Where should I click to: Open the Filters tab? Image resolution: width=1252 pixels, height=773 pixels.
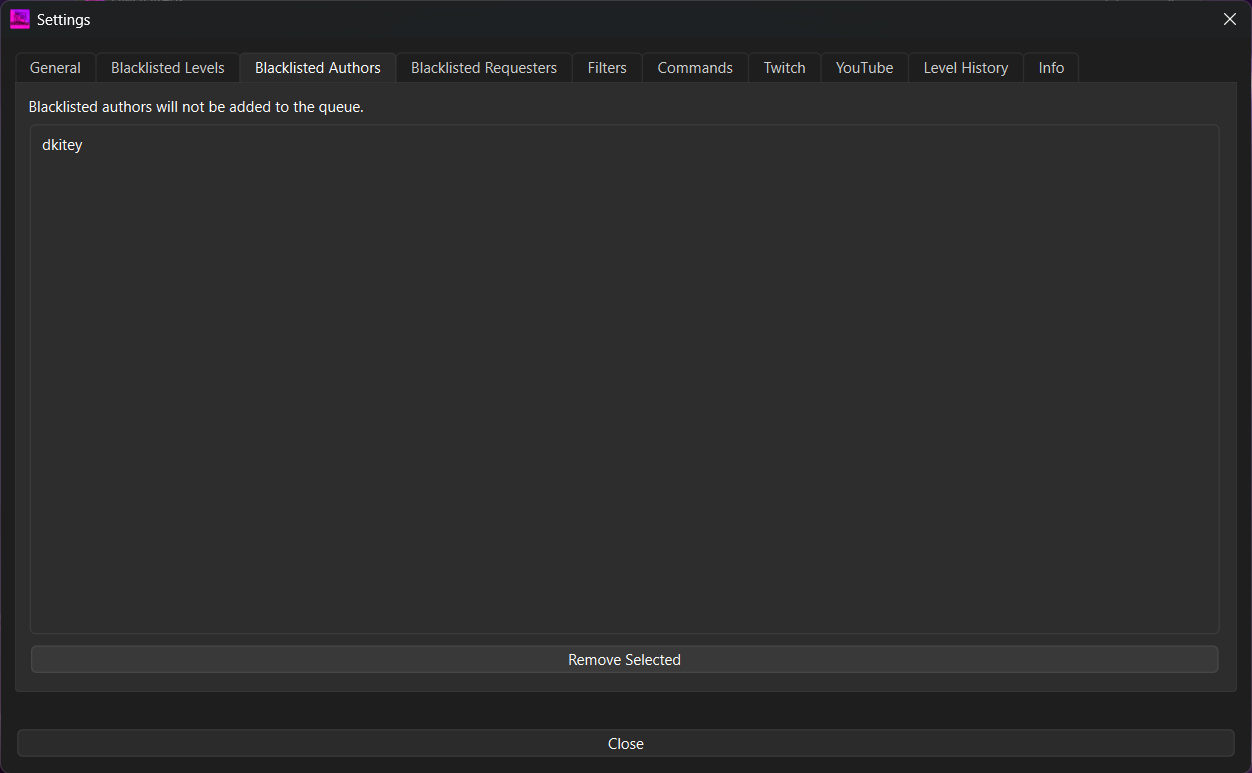pyautogui.click(x=607, y=68)
